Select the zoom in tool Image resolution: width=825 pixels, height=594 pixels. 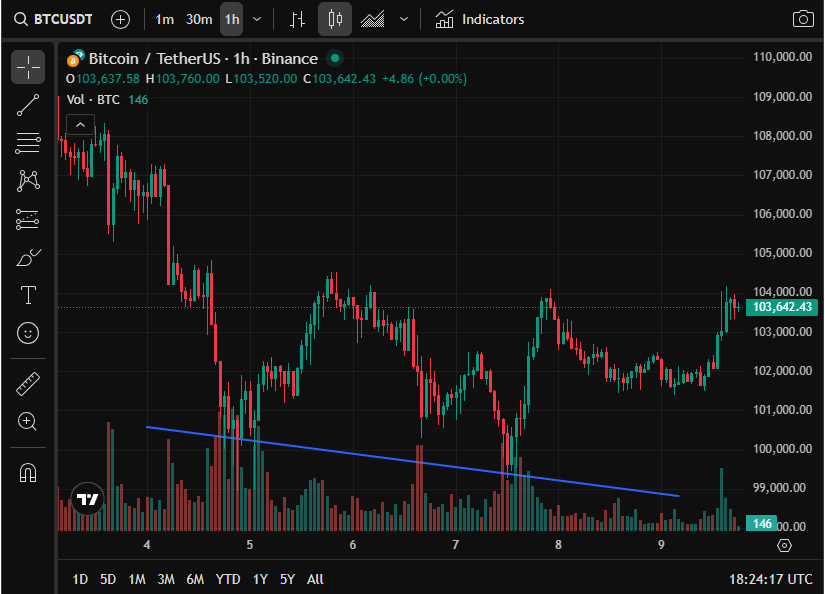click(x=28, y=421)
